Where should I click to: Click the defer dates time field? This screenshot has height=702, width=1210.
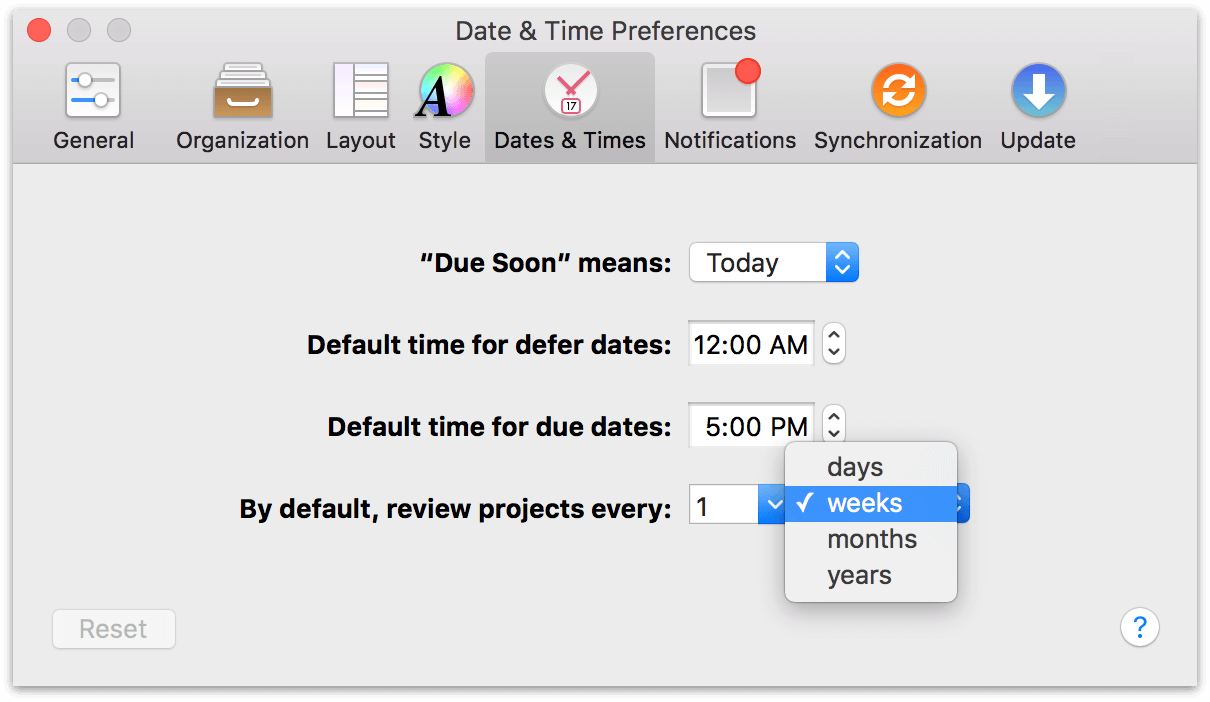[x=751, y=345]
